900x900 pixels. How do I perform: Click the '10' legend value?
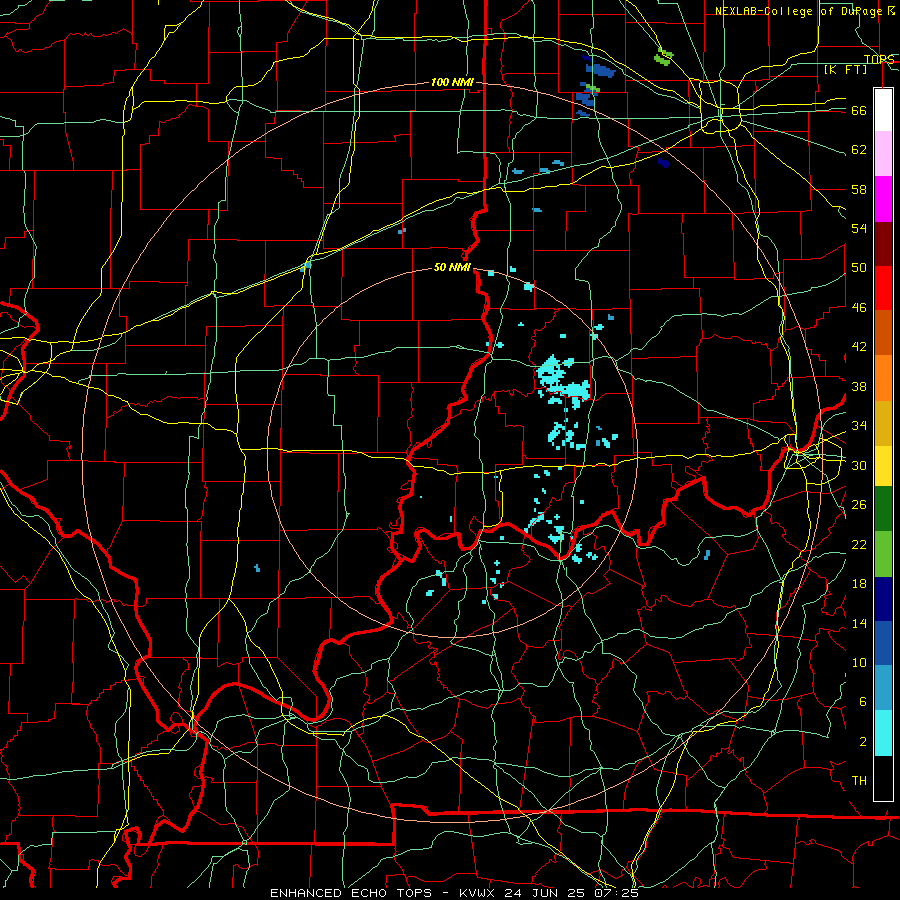[859, 663]
